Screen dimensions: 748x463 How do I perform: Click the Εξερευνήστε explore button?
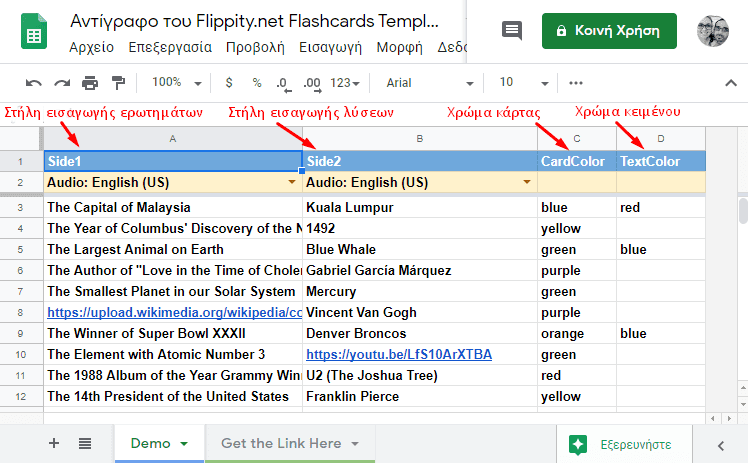click(x=624, y=444)
